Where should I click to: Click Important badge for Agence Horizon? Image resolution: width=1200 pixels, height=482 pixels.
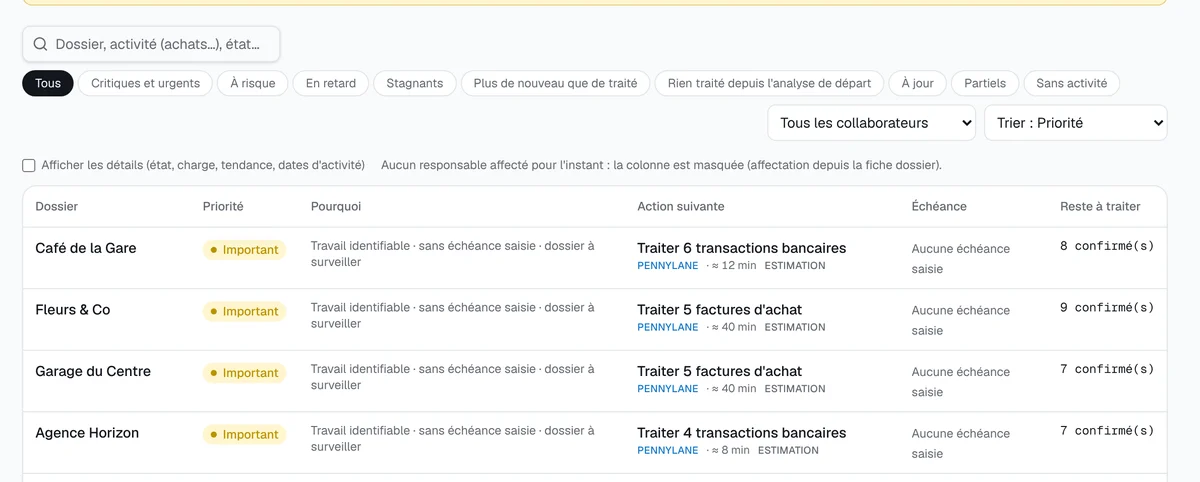point(244,434)
